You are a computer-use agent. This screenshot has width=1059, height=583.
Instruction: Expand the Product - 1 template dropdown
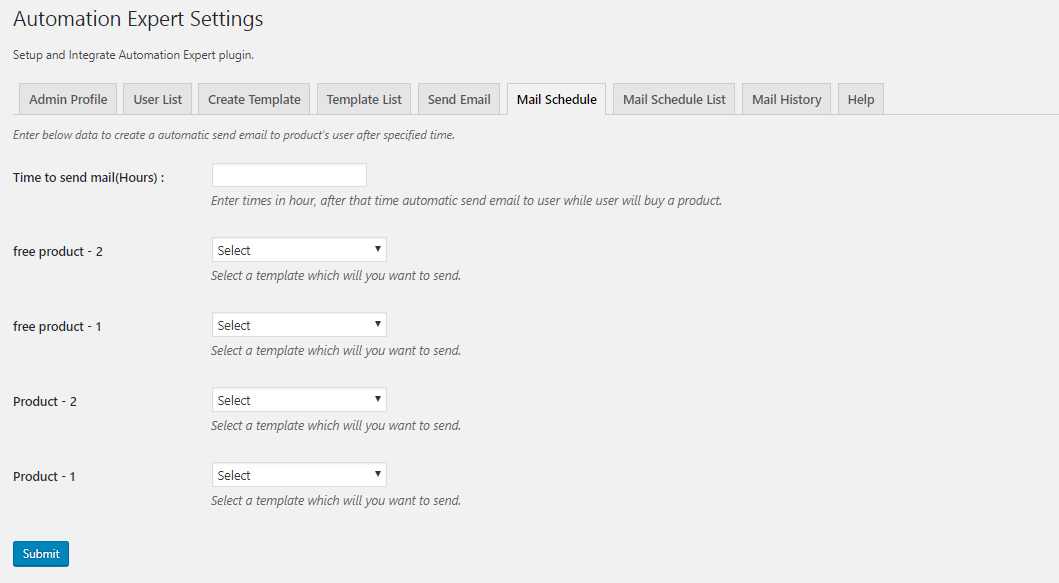point(299,475)
